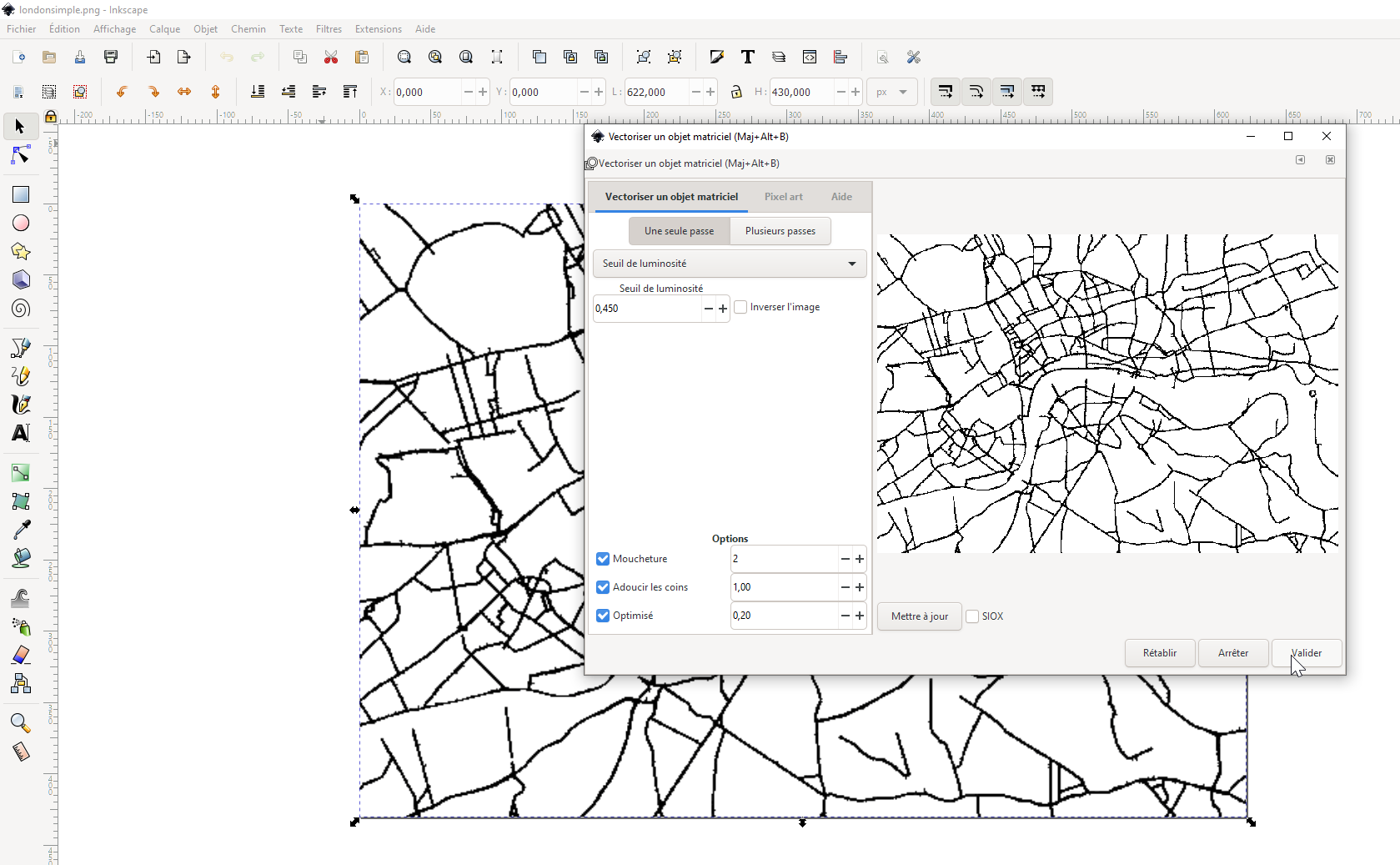This screenshot has width=1400, height=865.
Task: Toggle scale stroke width with object
Action: [946, 92]
